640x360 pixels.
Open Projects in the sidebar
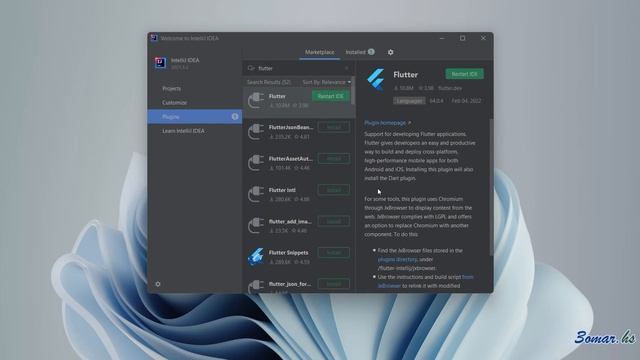click(x=171, y=89)
